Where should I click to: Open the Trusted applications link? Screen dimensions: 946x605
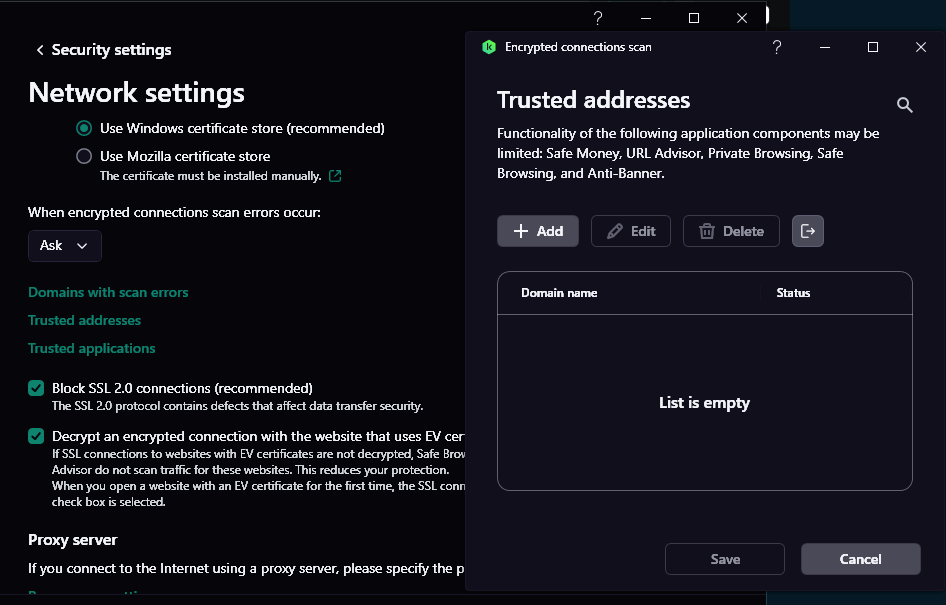[x=92, y=348]
